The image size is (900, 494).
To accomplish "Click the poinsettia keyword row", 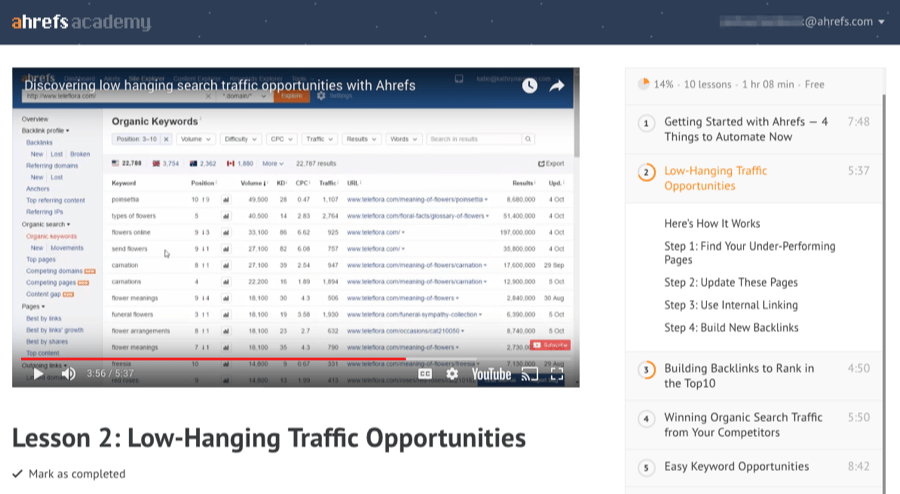I will [338, 200].
